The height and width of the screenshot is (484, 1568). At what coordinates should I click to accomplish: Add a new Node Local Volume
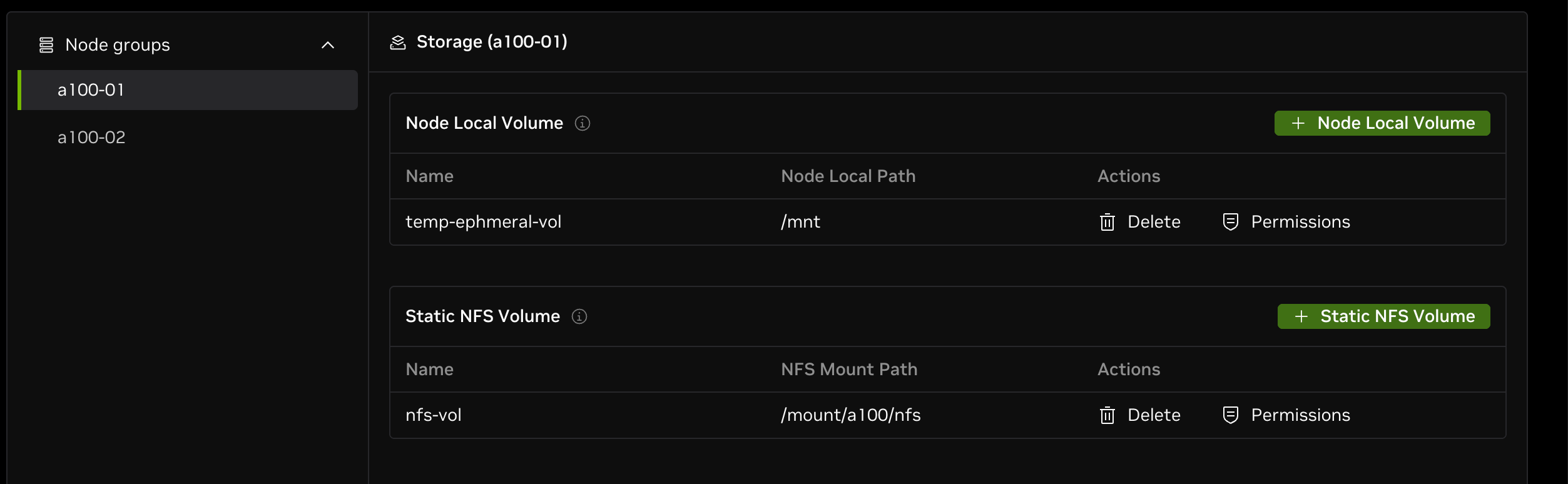click(x=1382, y=123)
